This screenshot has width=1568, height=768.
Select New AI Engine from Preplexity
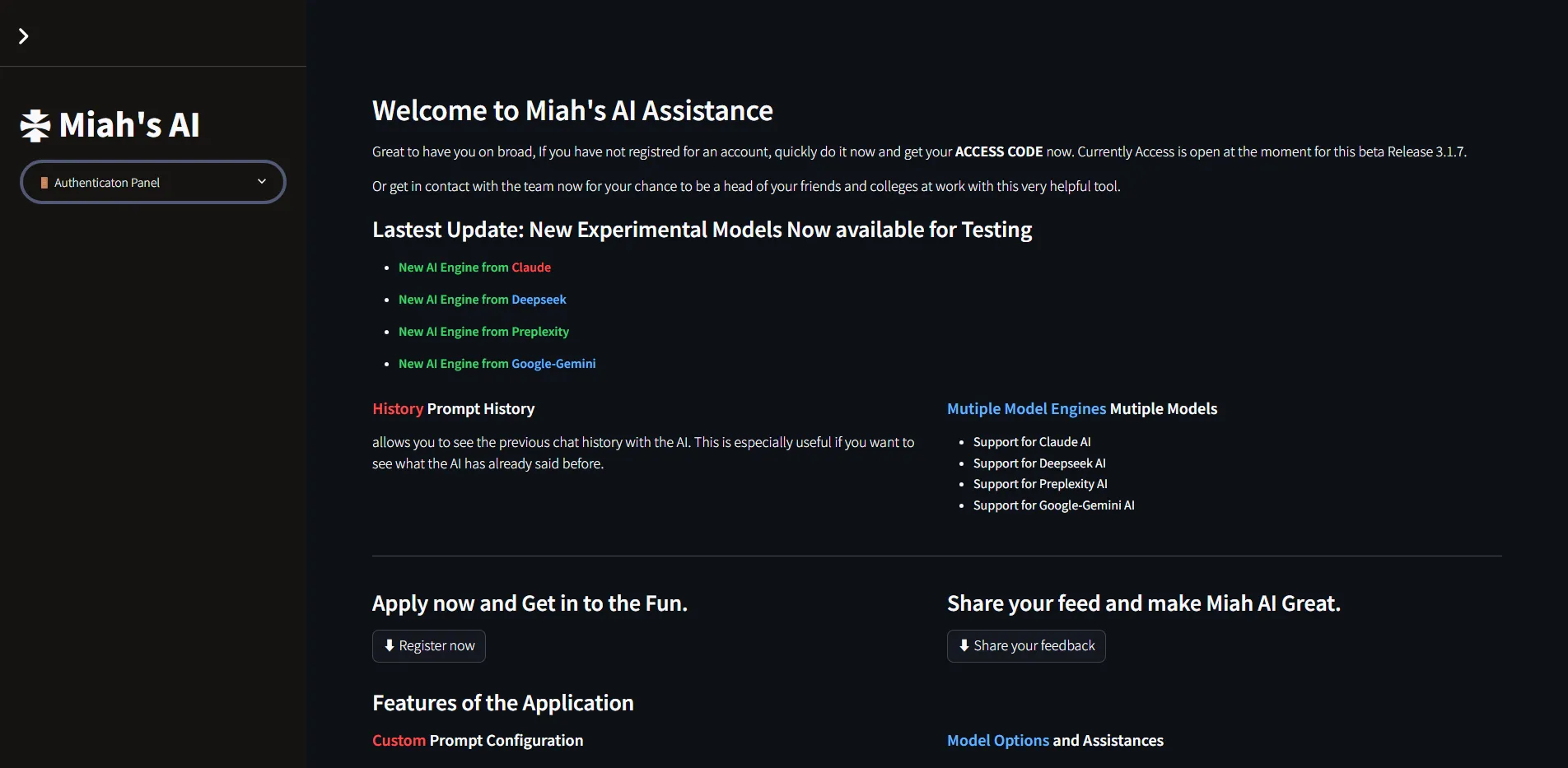coord(483,332)
